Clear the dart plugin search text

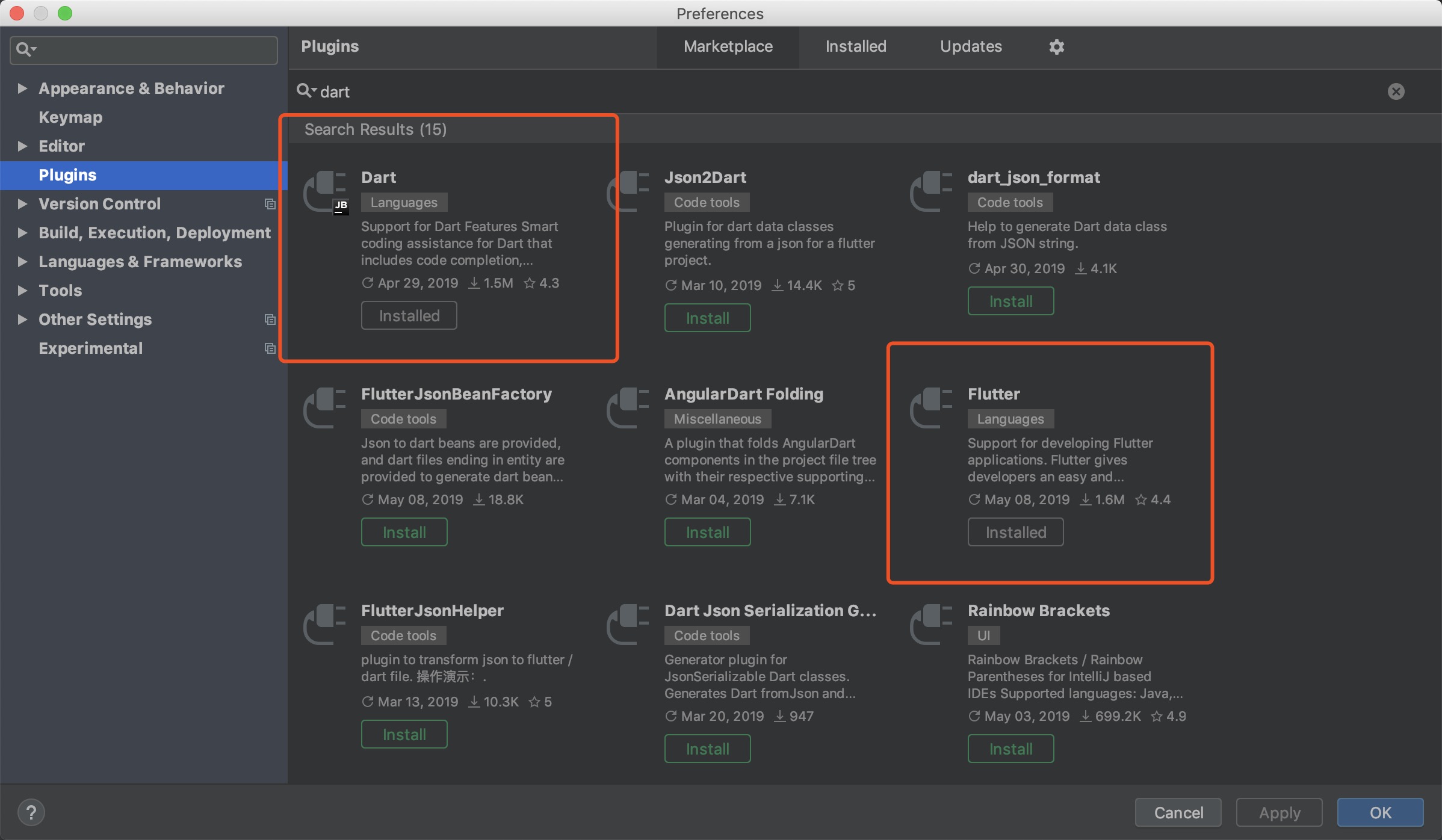tap(1396, 91)
